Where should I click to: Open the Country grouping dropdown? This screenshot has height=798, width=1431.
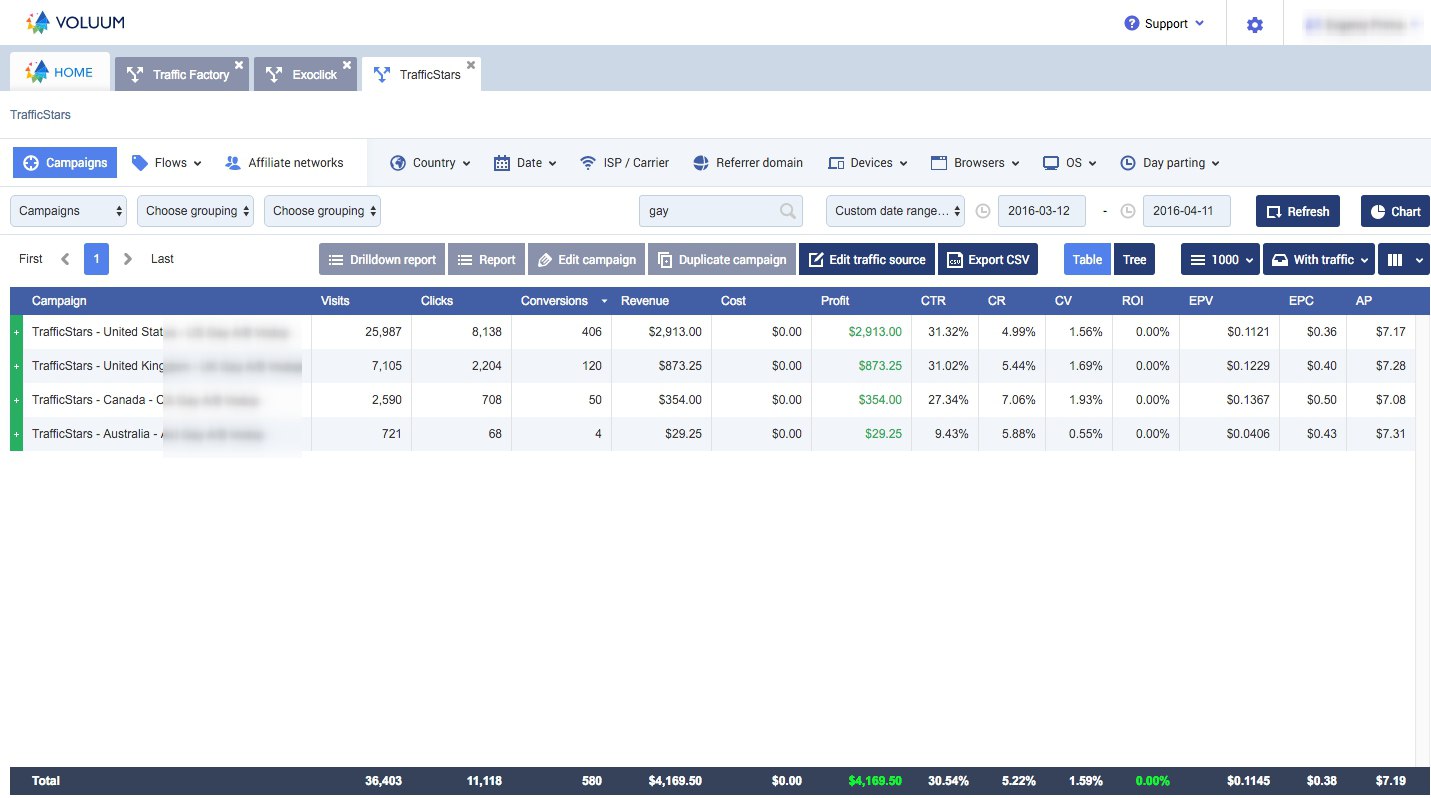coord(430,163)
